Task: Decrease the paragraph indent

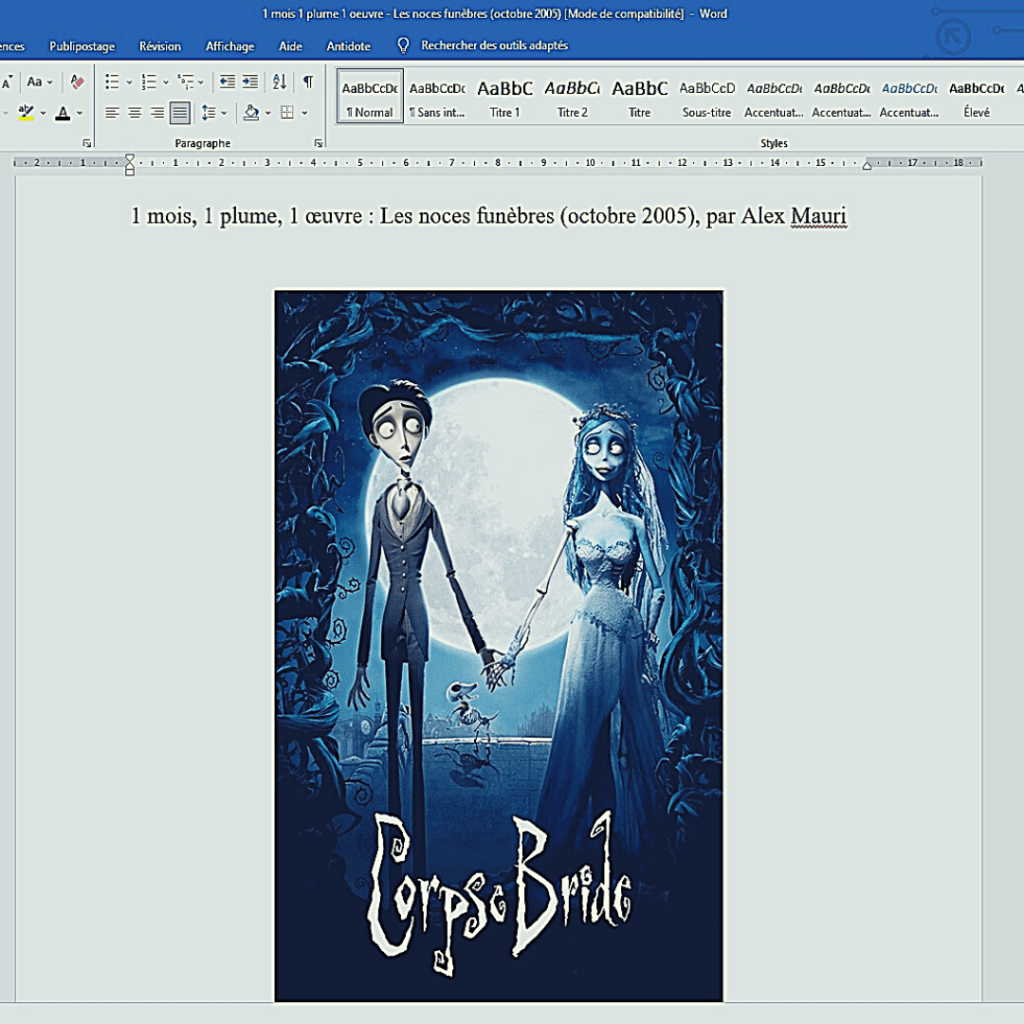Action: point(227,82)
